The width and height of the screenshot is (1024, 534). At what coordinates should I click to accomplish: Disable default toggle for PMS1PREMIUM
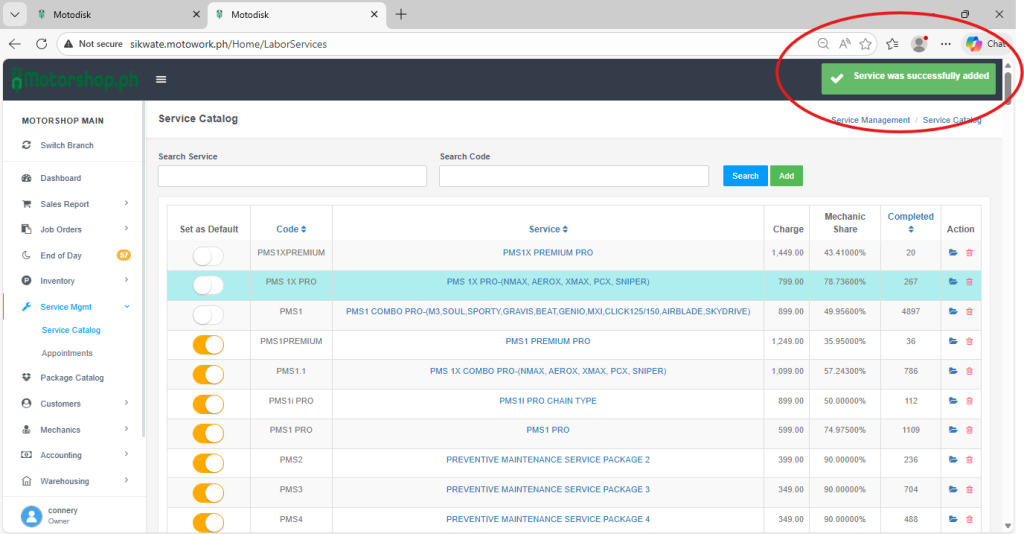coord(208,345)
